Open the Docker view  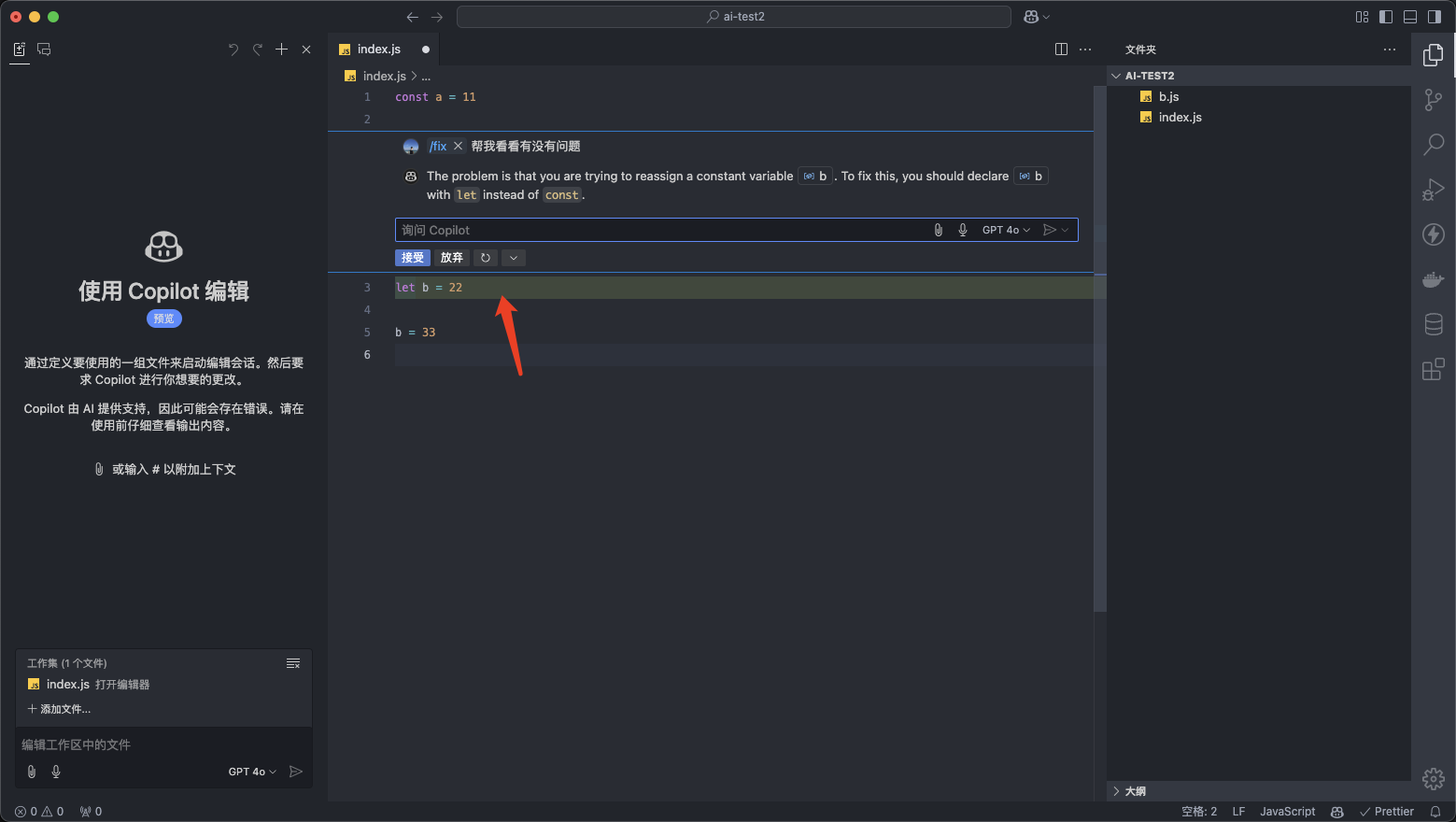(x=1434, y=279)
